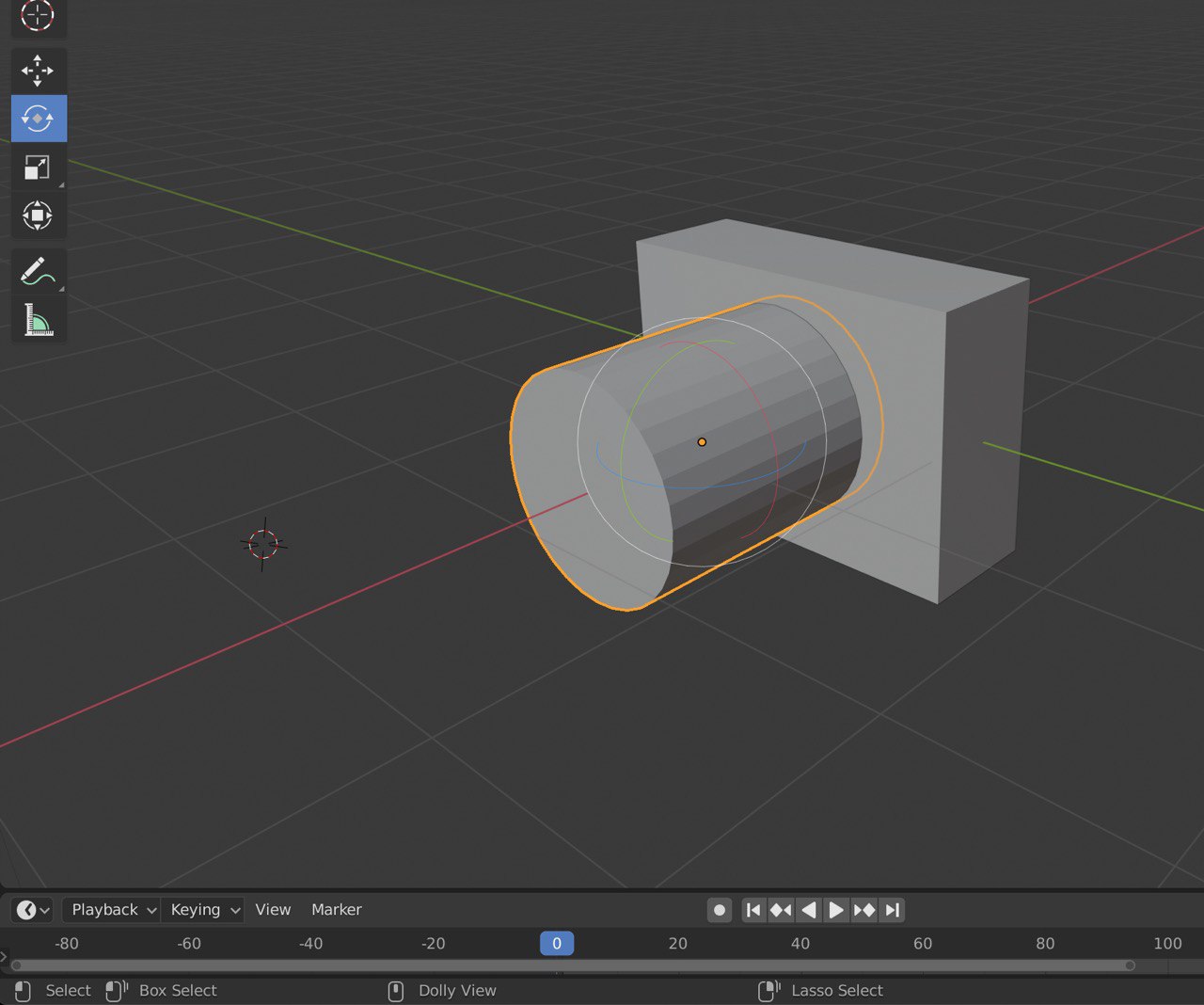Click the Lasso Select status bar hint
This screenshot has height=1005, width=1204.
click(837, 990)
